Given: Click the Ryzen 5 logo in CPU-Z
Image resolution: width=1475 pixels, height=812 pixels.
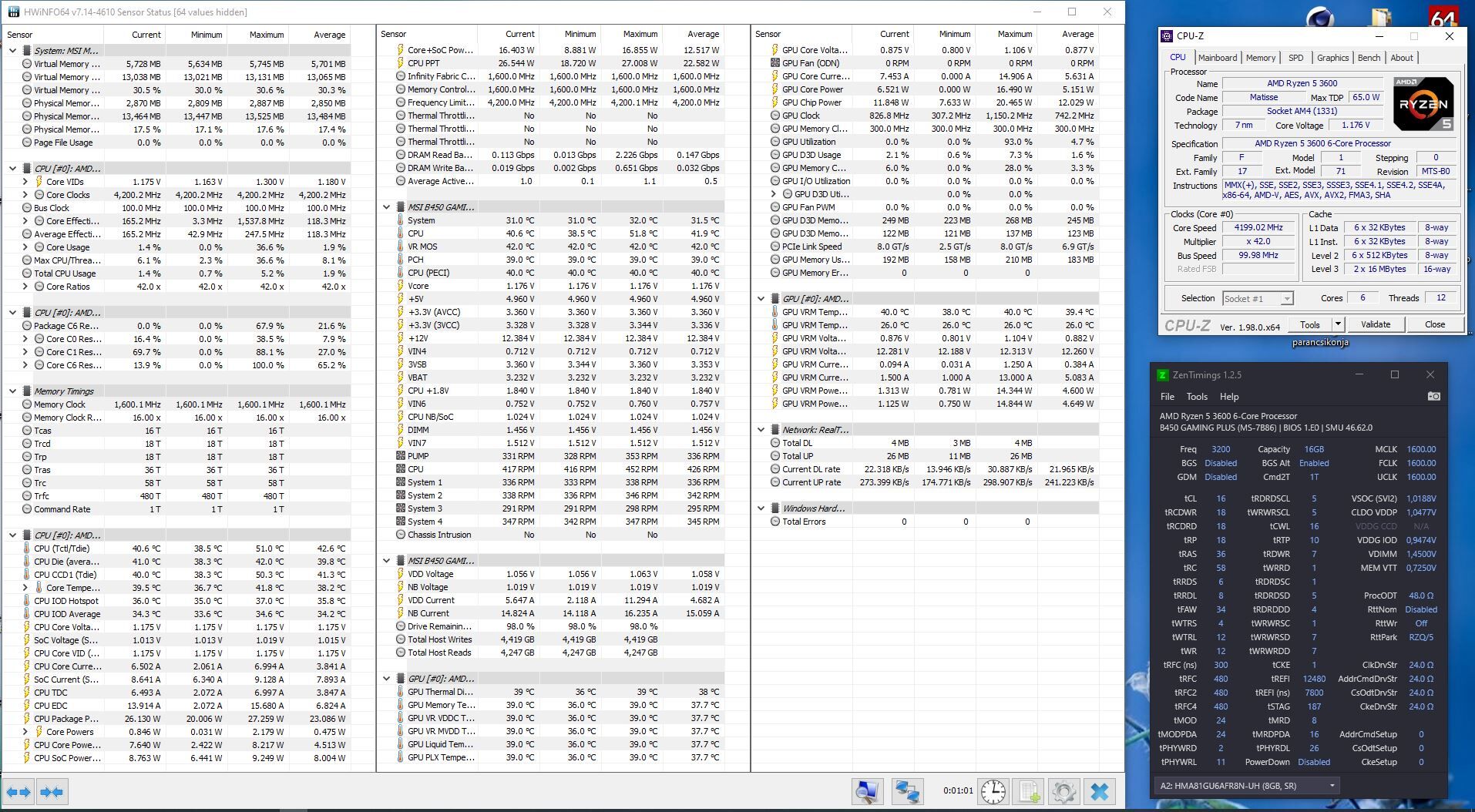Looking at the screenshot, I should 1423,104.
